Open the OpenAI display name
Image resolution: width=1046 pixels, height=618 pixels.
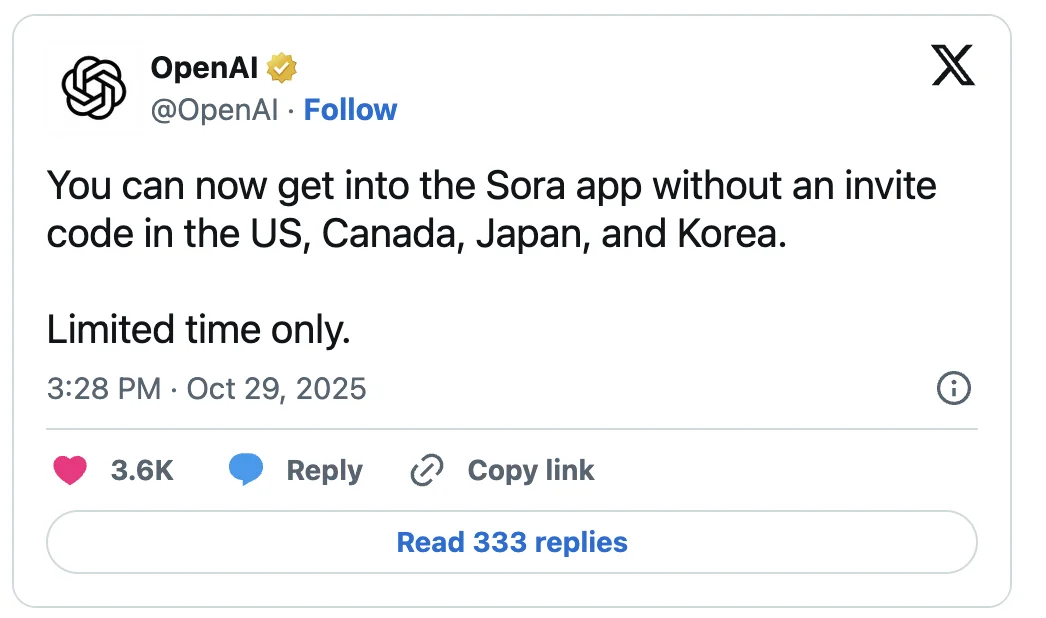(204, 68)
